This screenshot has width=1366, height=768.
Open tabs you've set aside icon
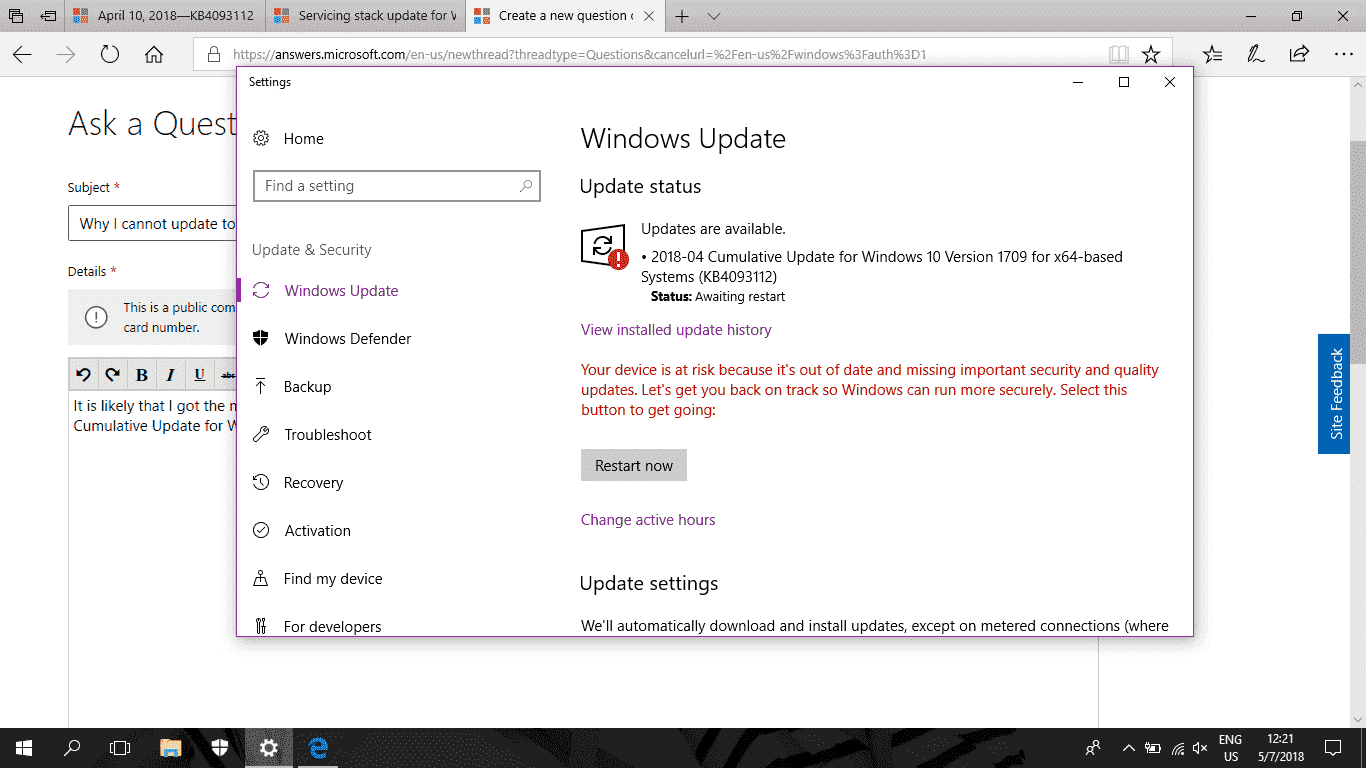click(x=16, y=16)
